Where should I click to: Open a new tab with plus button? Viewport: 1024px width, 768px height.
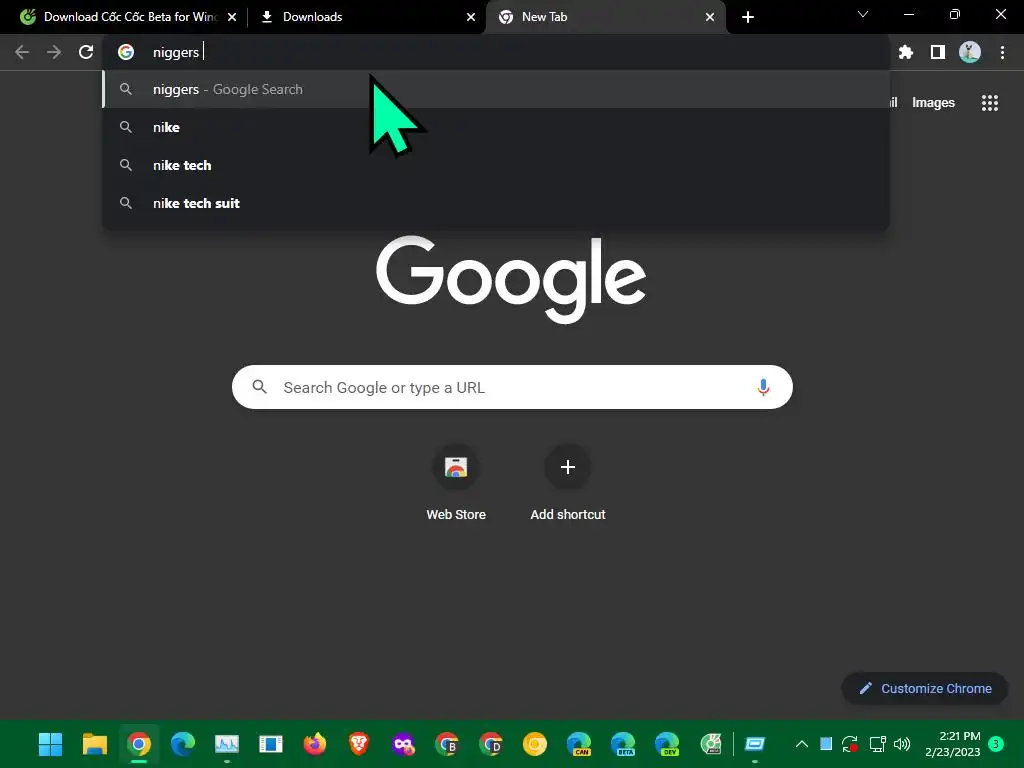pyautogui.click(x=748, y=17)
